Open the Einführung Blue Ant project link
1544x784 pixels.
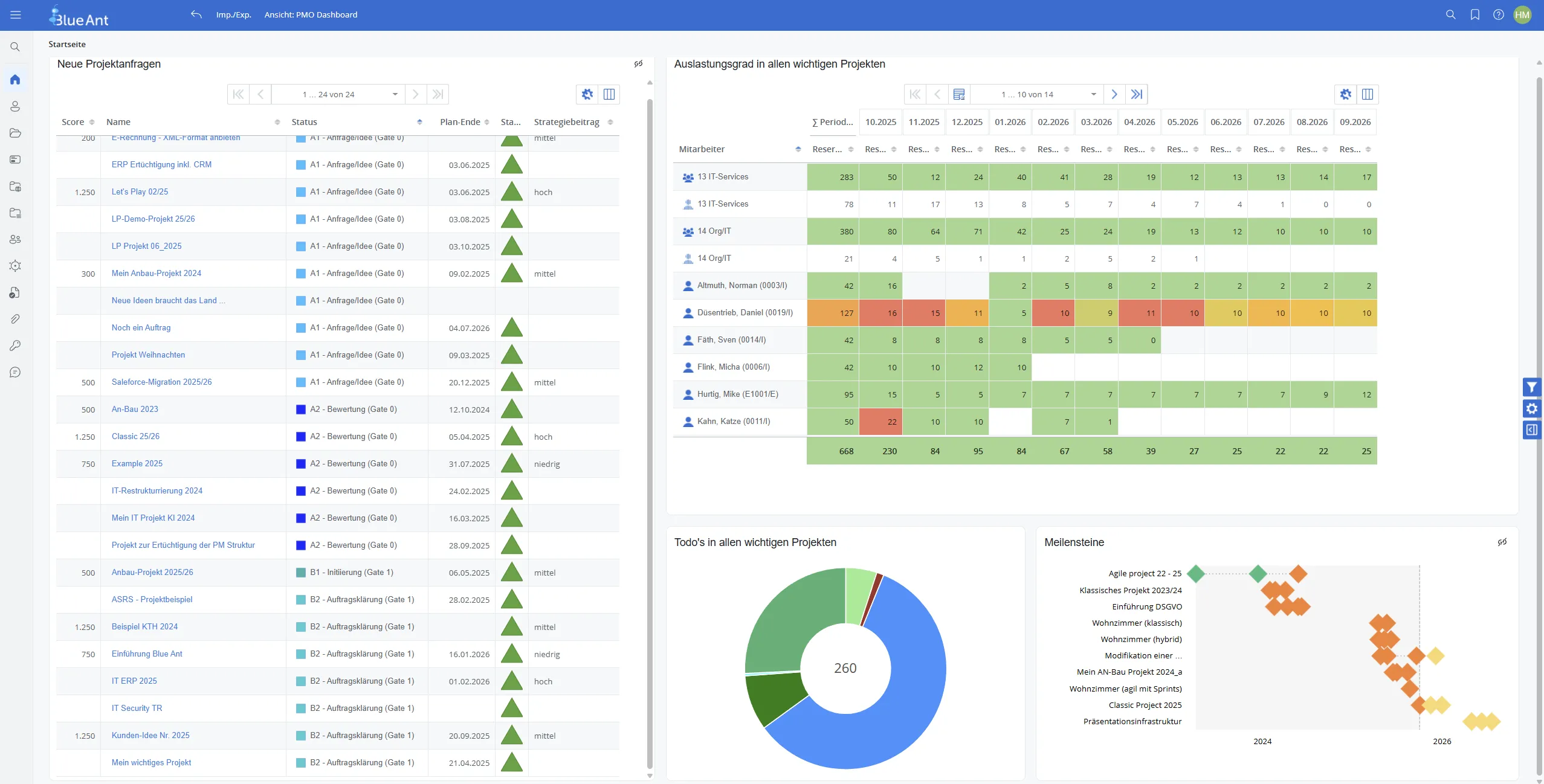(147, 654)
